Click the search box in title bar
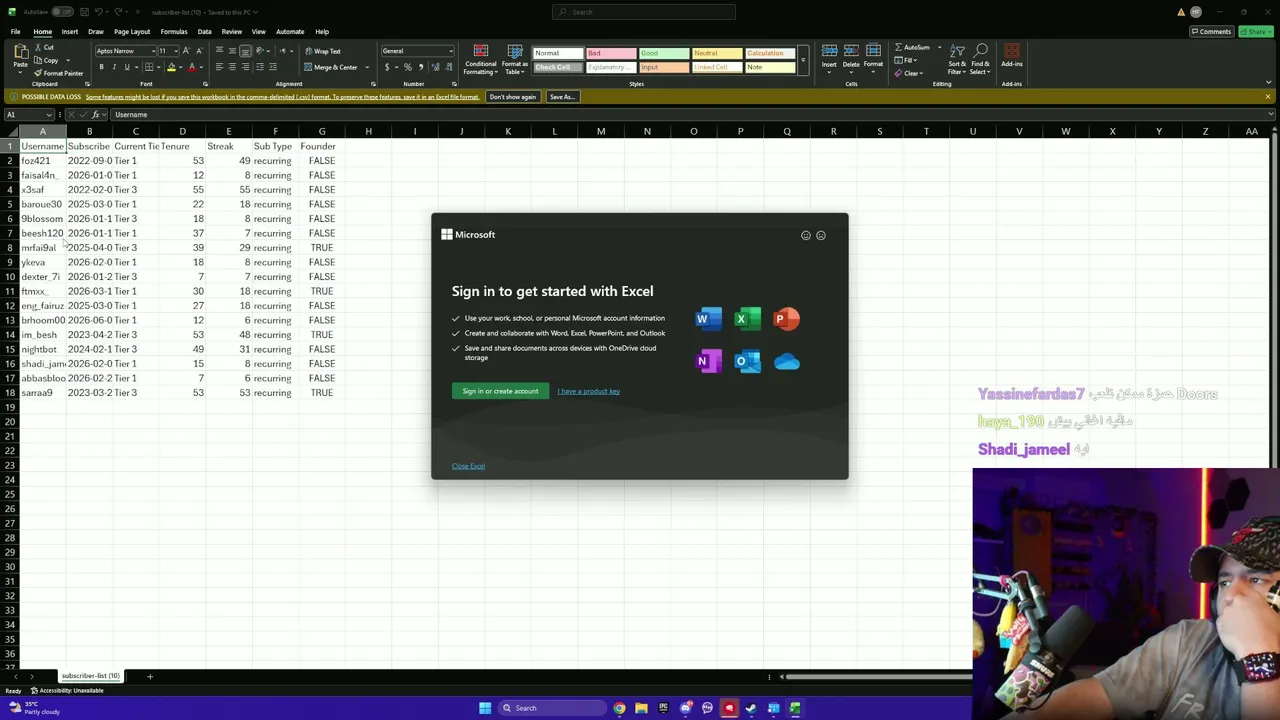1280x720 pixels. tap(643, 12)
